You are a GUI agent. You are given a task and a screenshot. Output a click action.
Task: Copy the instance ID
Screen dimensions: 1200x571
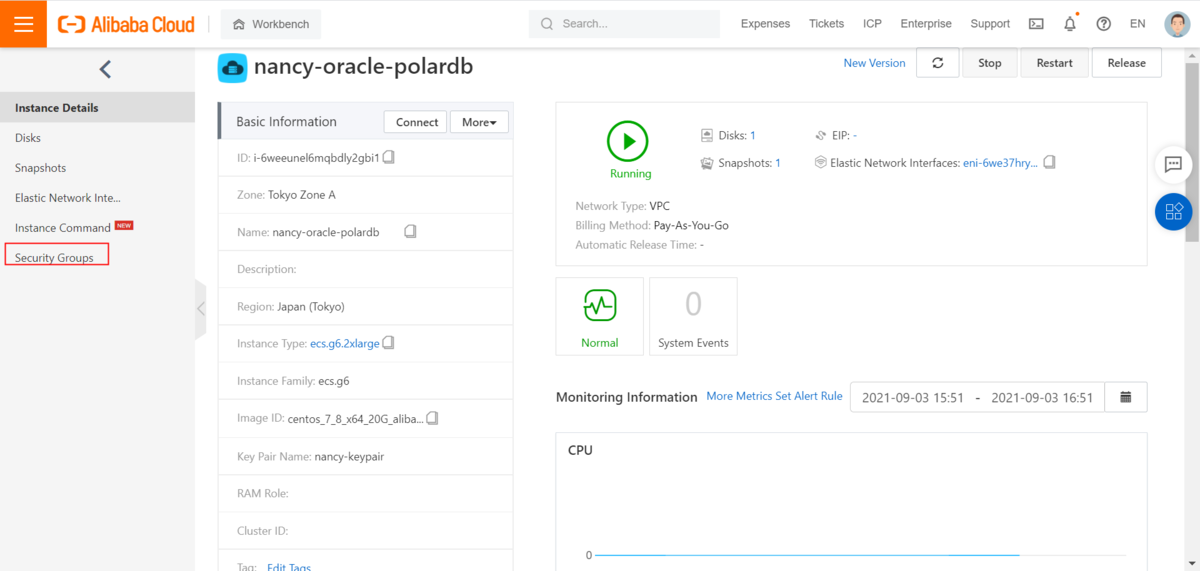coord(389,158)
